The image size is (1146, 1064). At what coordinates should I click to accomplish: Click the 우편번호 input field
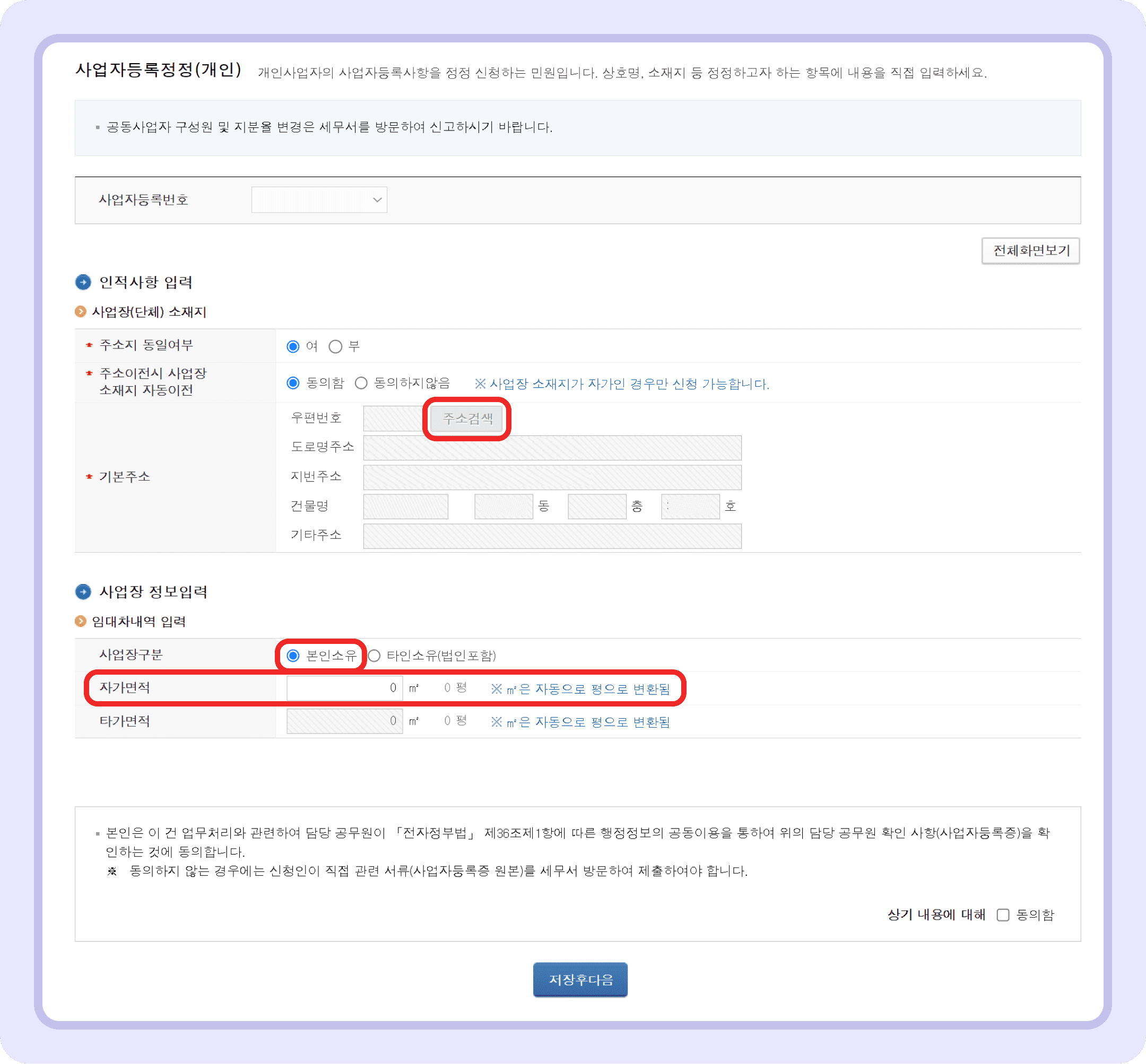[393, 418]
